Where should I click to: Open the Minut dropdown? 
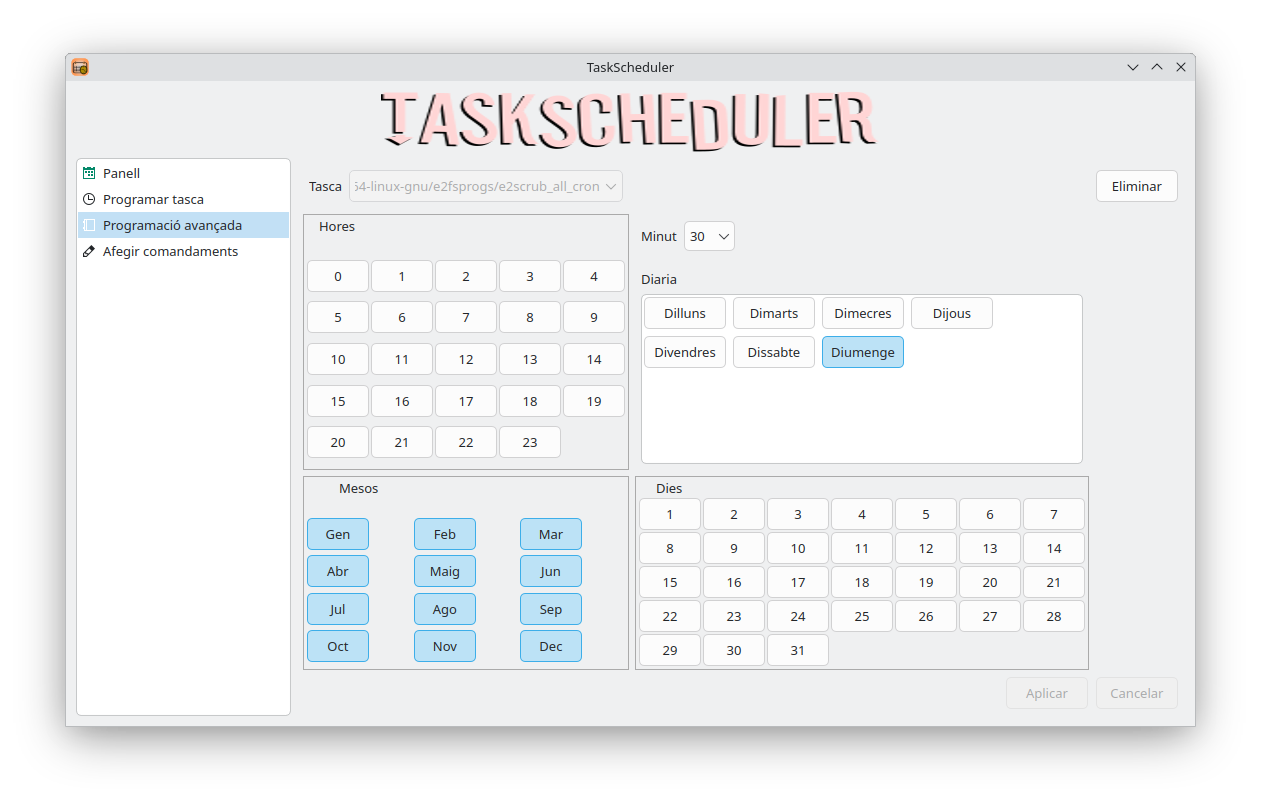pyautogui.click(x=709, y=237)
